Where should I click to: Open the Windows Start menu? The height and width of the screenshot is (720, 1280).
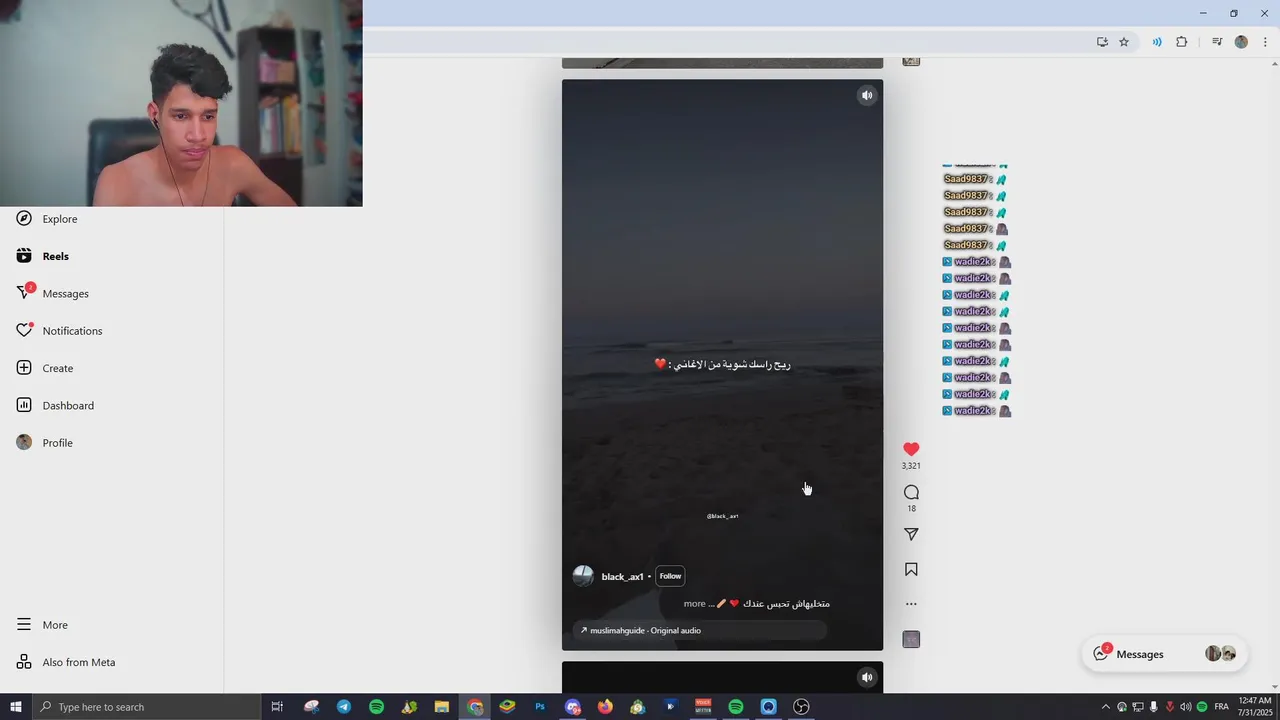[16, 707]
